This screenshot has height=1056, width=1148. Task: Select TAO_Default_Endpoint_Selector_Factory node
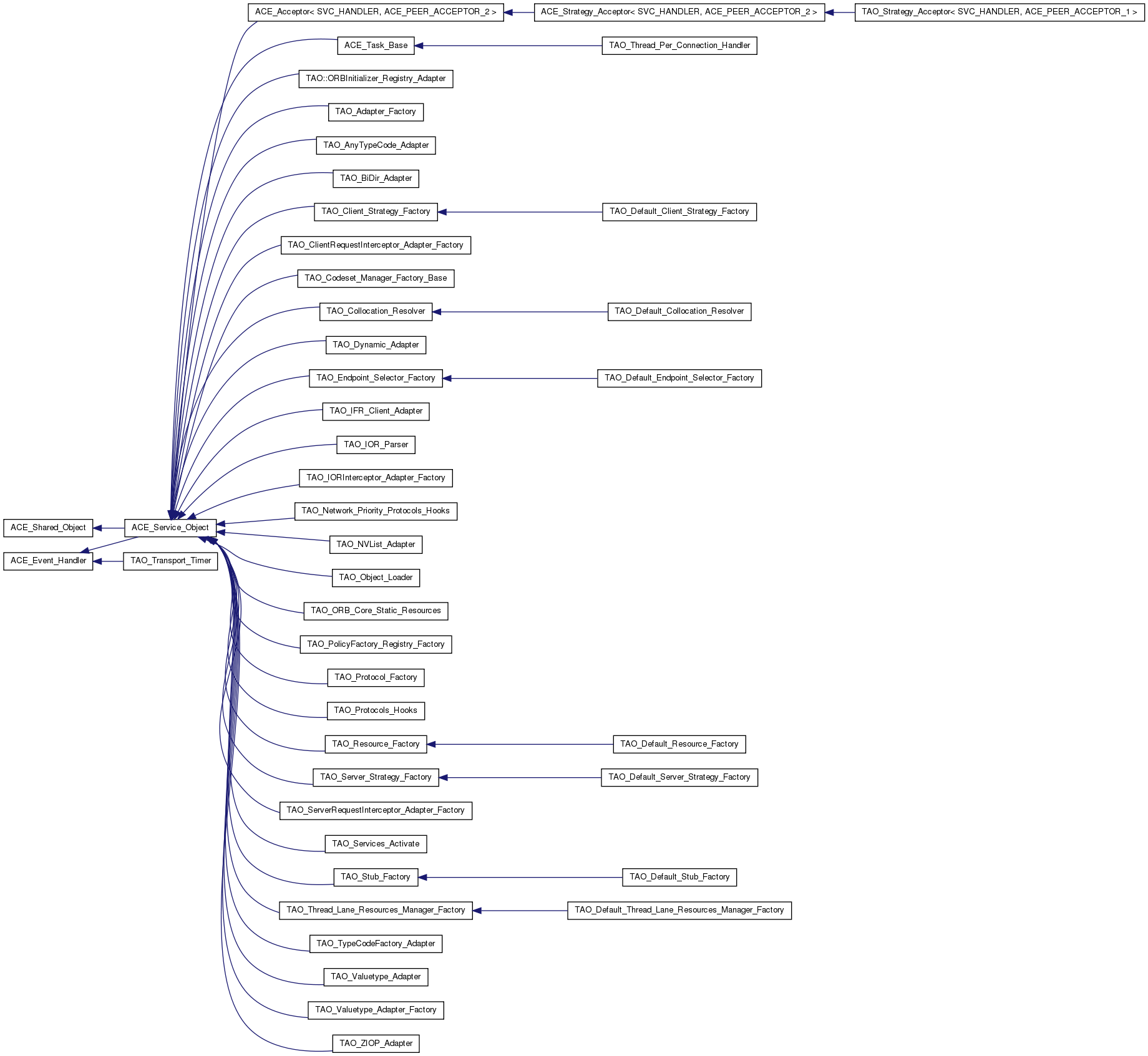point(679,378)
